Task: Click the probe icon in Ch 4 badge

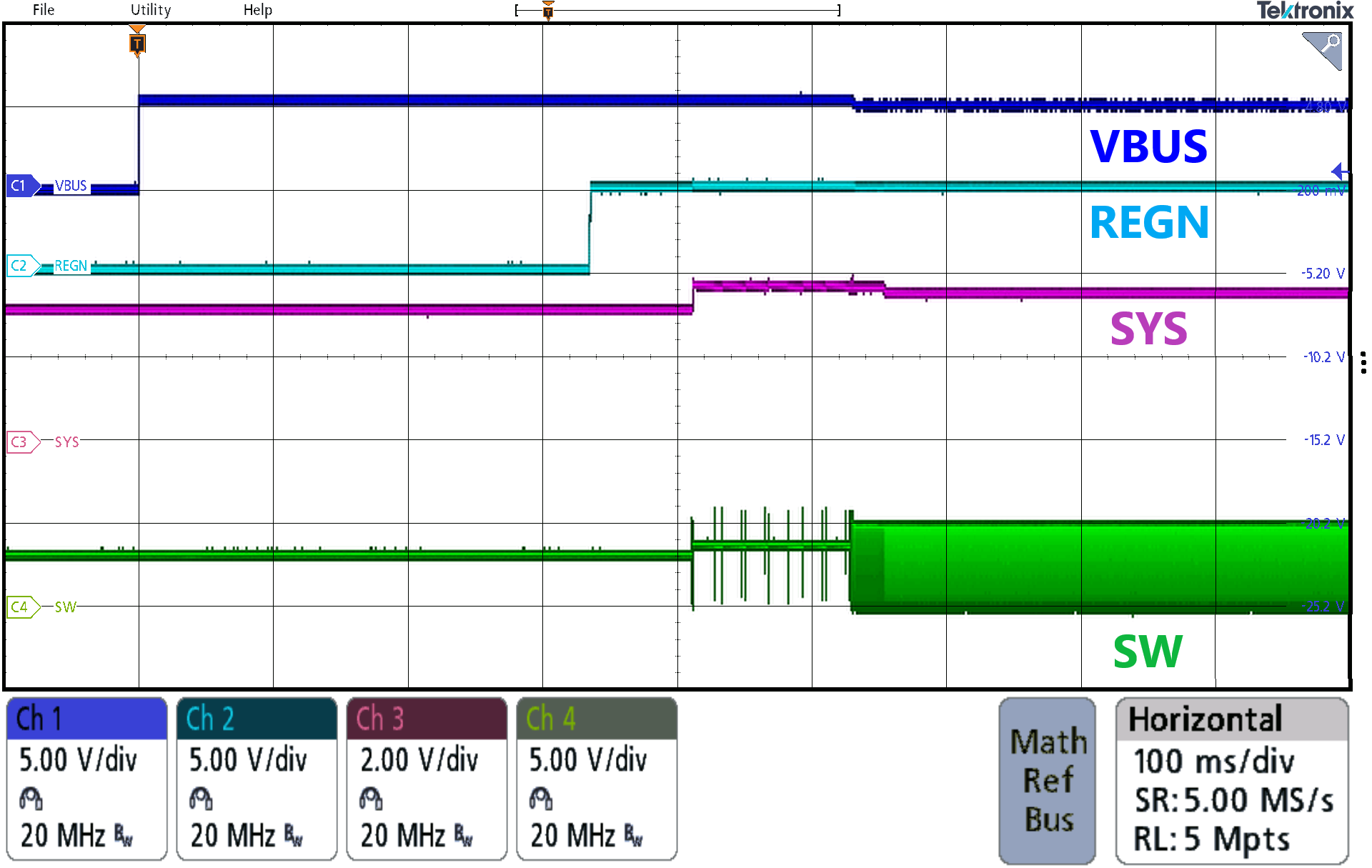Action: (x=540, y=798)
